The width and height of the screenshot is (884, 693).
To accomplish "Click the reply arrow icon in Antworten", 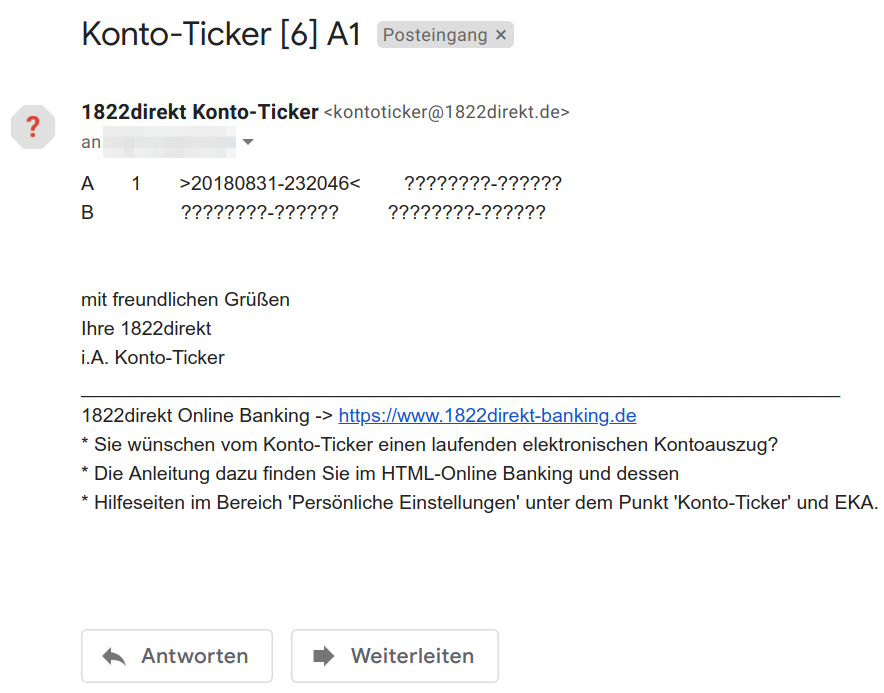I will click(x=114, y=656).
